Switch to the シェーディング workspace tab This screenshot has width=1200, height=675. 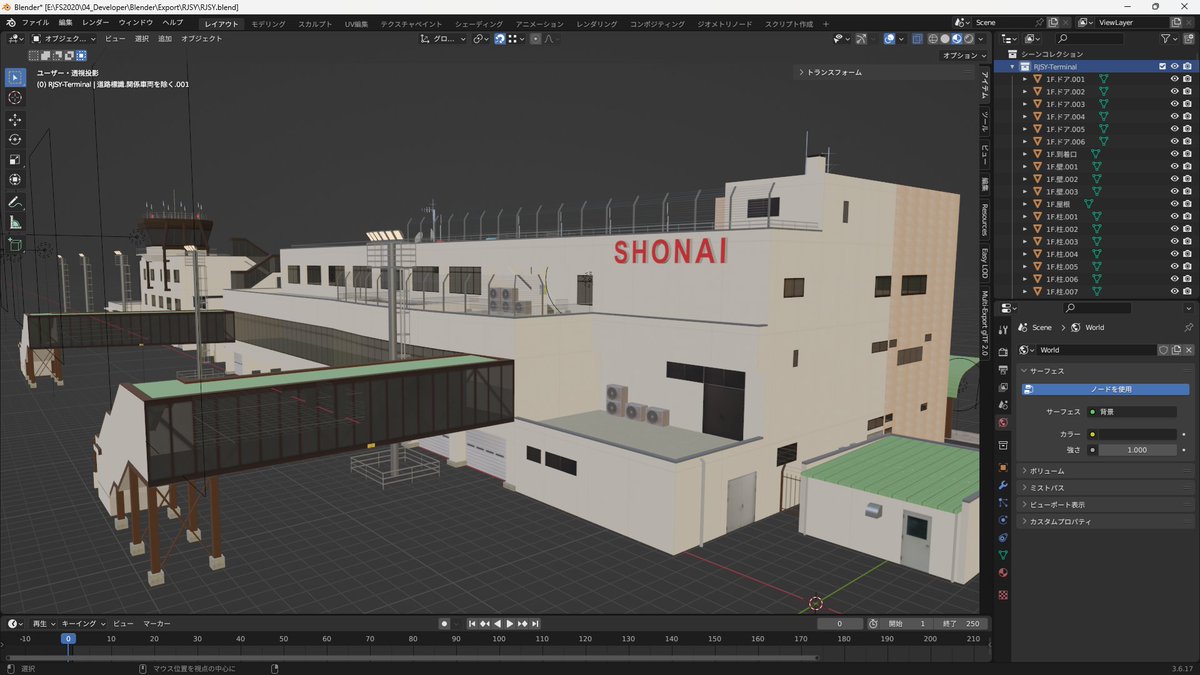tap(479, 22)
